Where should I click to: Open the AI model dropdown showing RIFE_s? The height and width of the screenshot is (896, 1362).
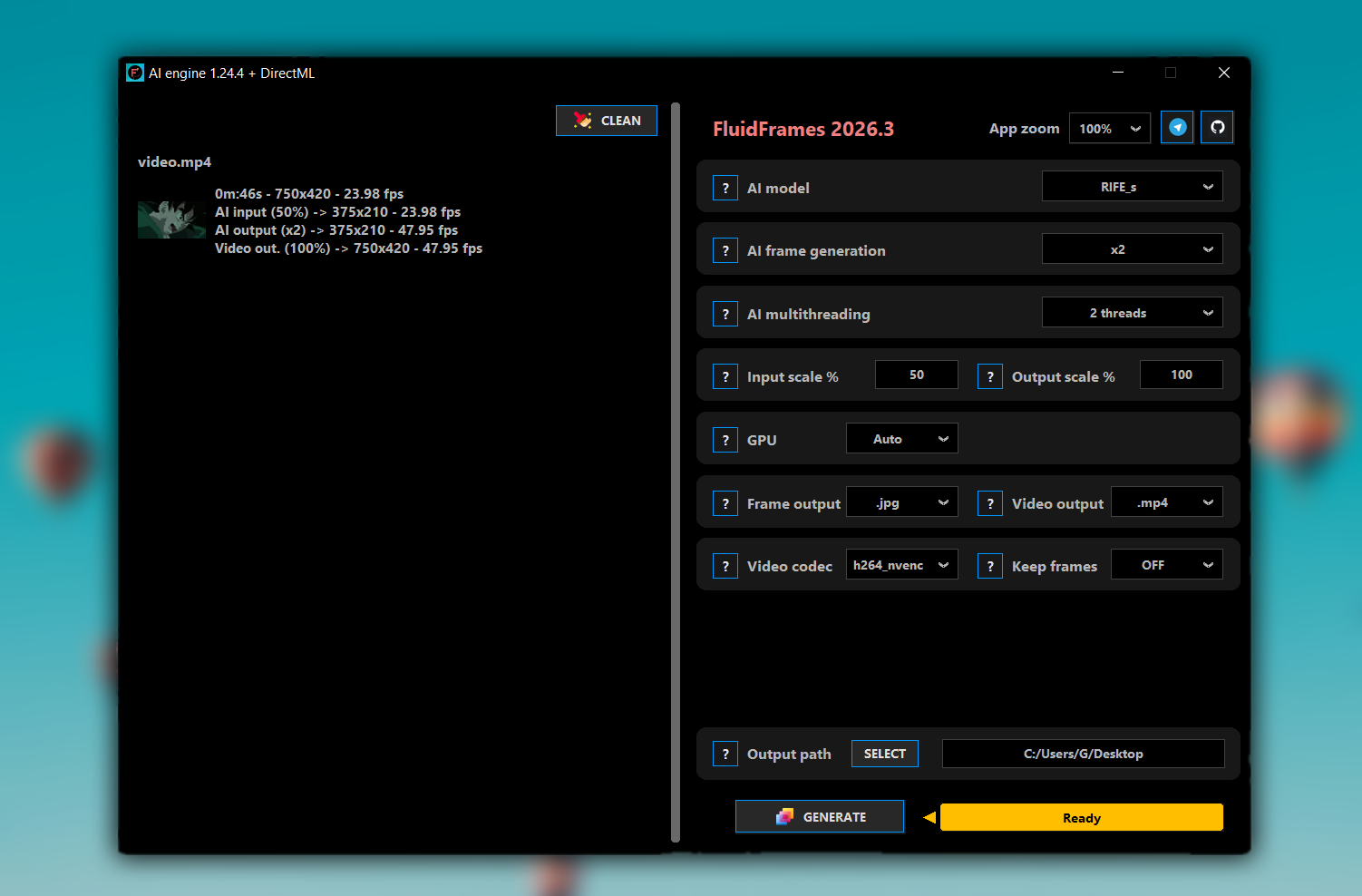[1133, 187]
